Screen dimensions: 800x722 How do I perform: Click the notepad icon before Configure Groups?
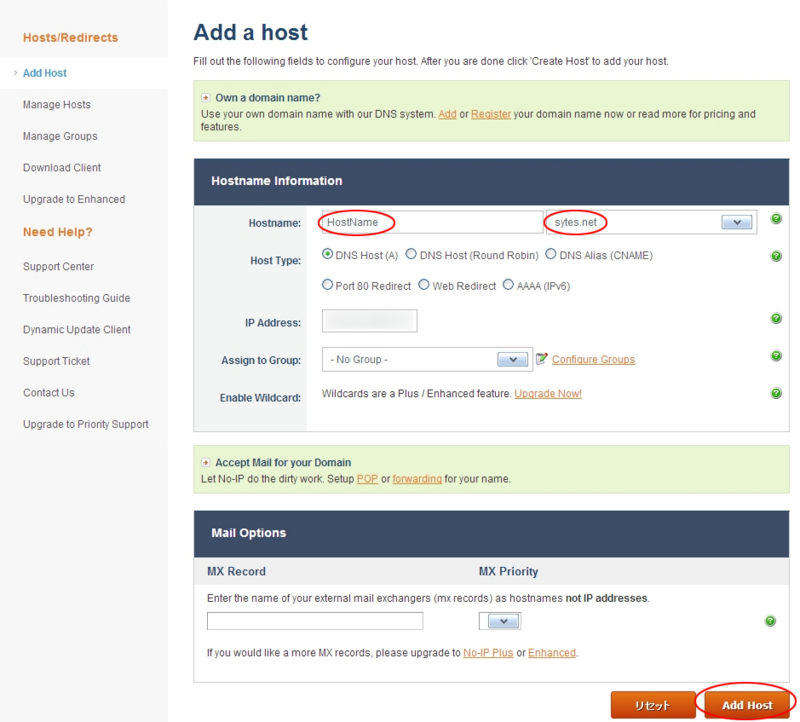point(542,359)
